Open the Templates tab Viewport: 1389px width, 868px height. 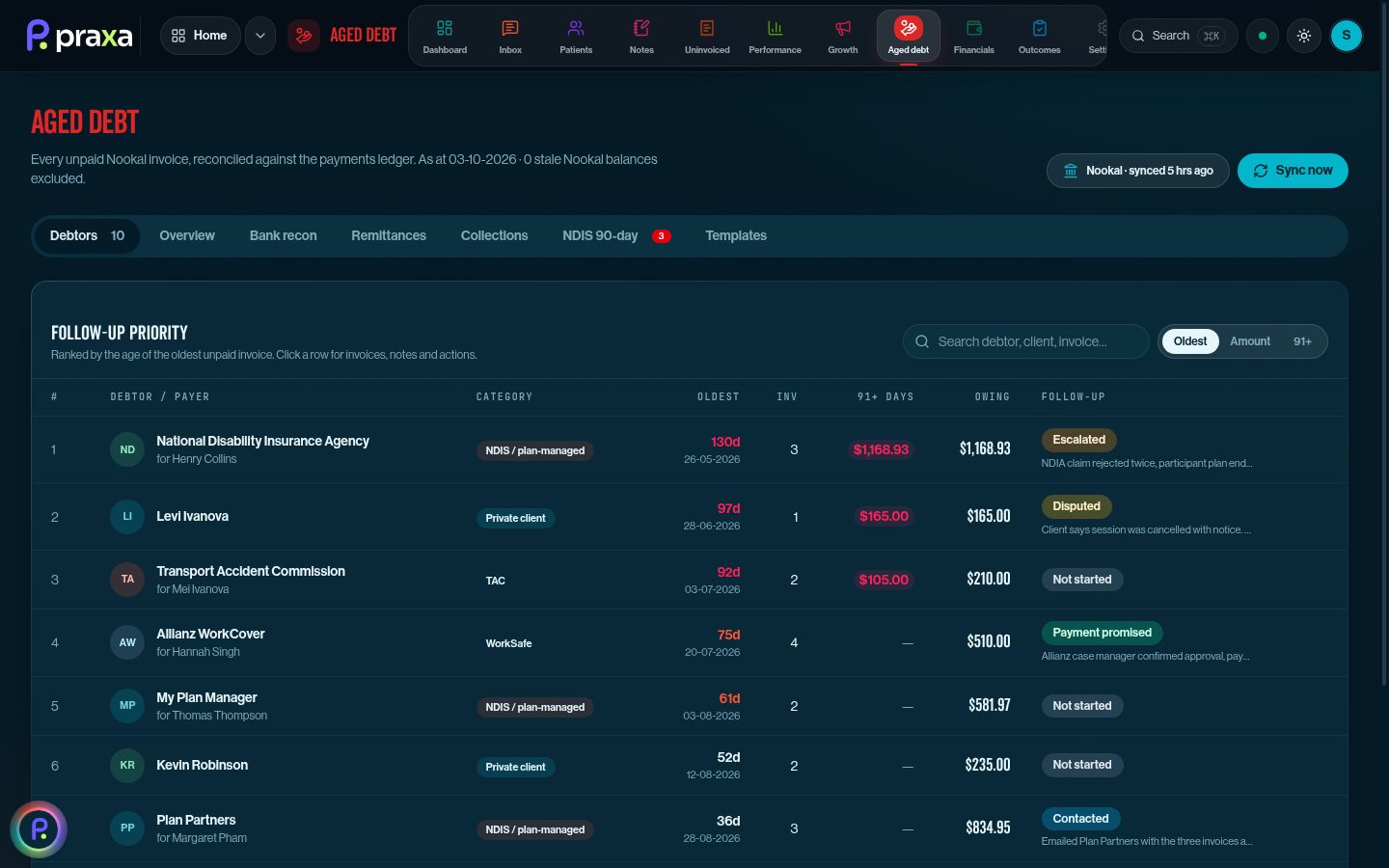coord(736,236)
